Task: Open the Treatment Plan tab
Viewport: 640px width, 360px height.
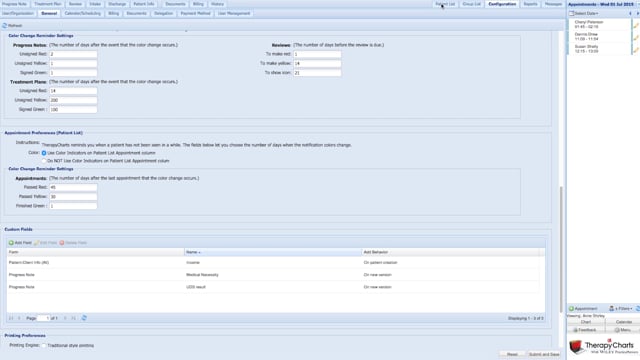Action: [48, 4]
